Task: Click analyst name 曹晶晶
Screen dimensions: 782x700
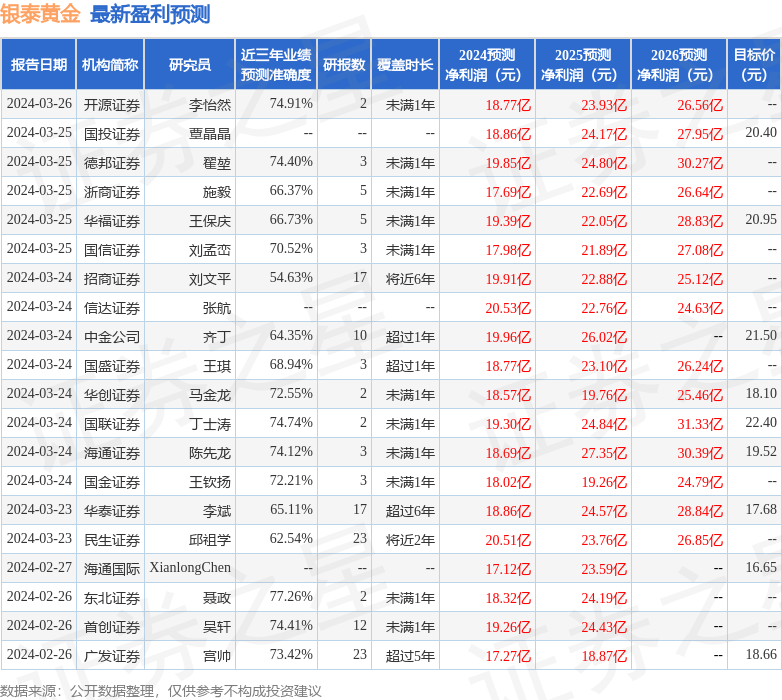Action: coord(210,134)
